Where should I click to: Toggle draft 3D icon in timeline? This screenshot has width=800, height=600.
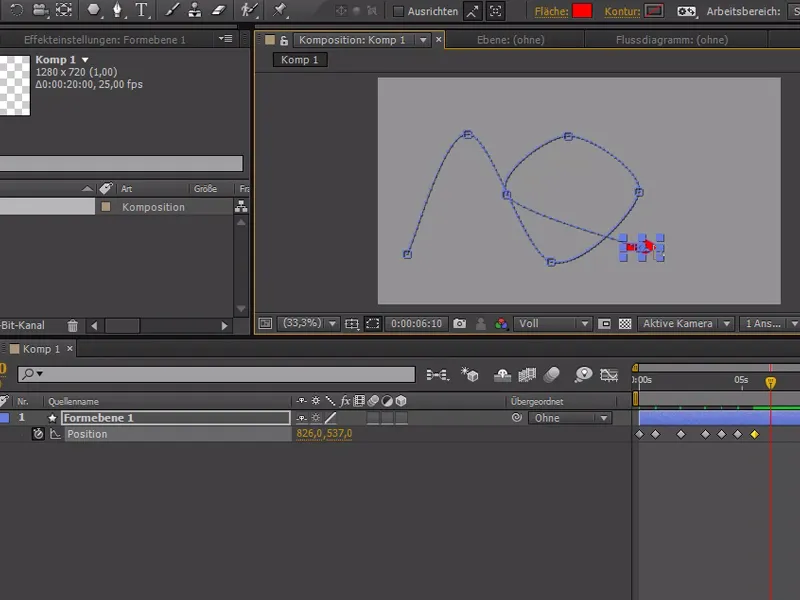[469, 375]
